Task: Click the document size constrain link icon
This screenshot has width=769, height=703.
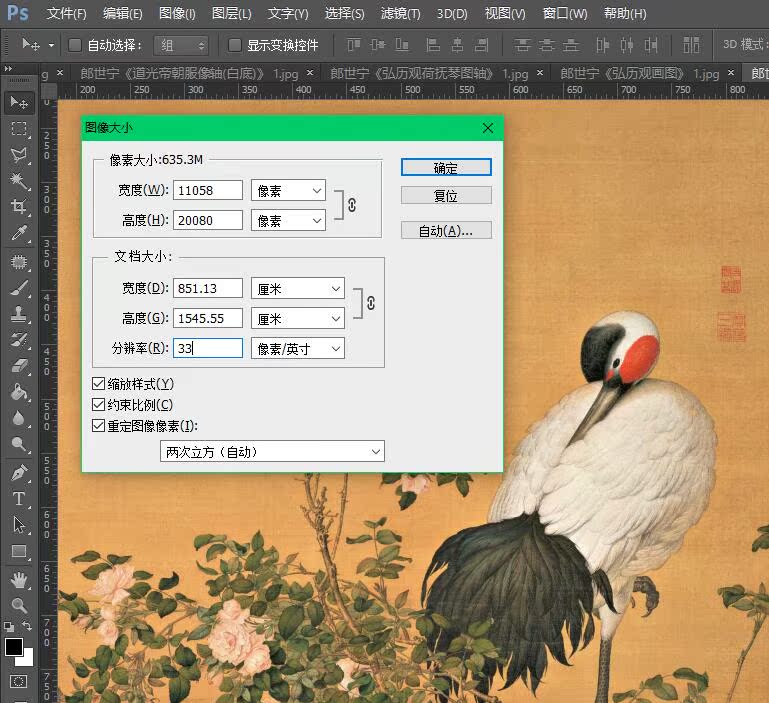Action: tap(371, 303)
